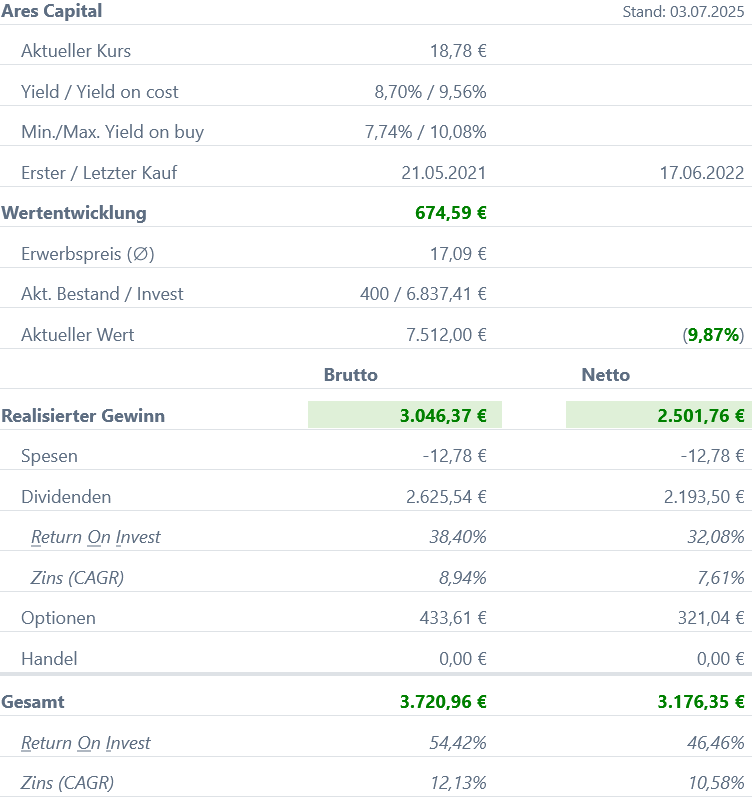Click Return On Invest under Dividenden

pos(96,537)
